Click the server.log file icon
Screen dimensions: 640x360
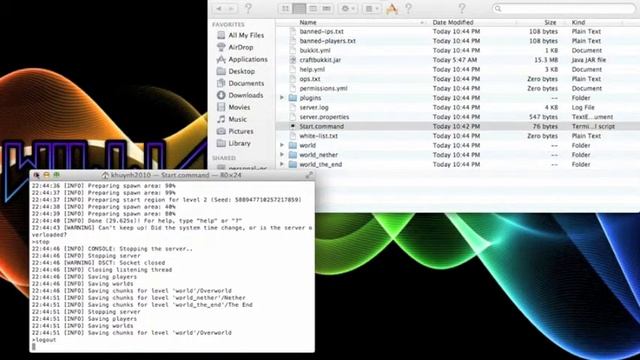coord(293,107)
